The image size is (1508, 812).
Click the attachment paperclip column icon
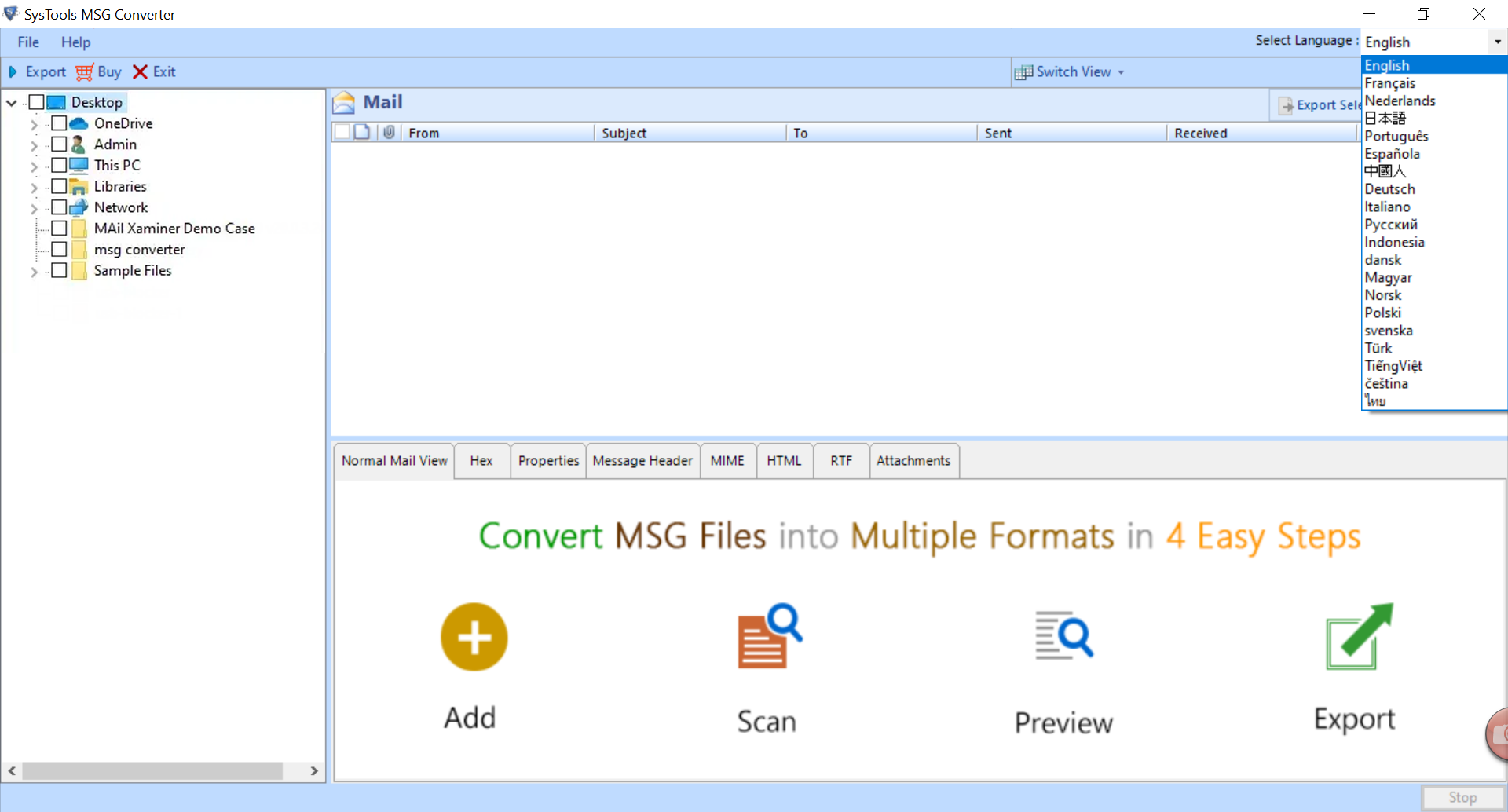click(x=389, y=132)
